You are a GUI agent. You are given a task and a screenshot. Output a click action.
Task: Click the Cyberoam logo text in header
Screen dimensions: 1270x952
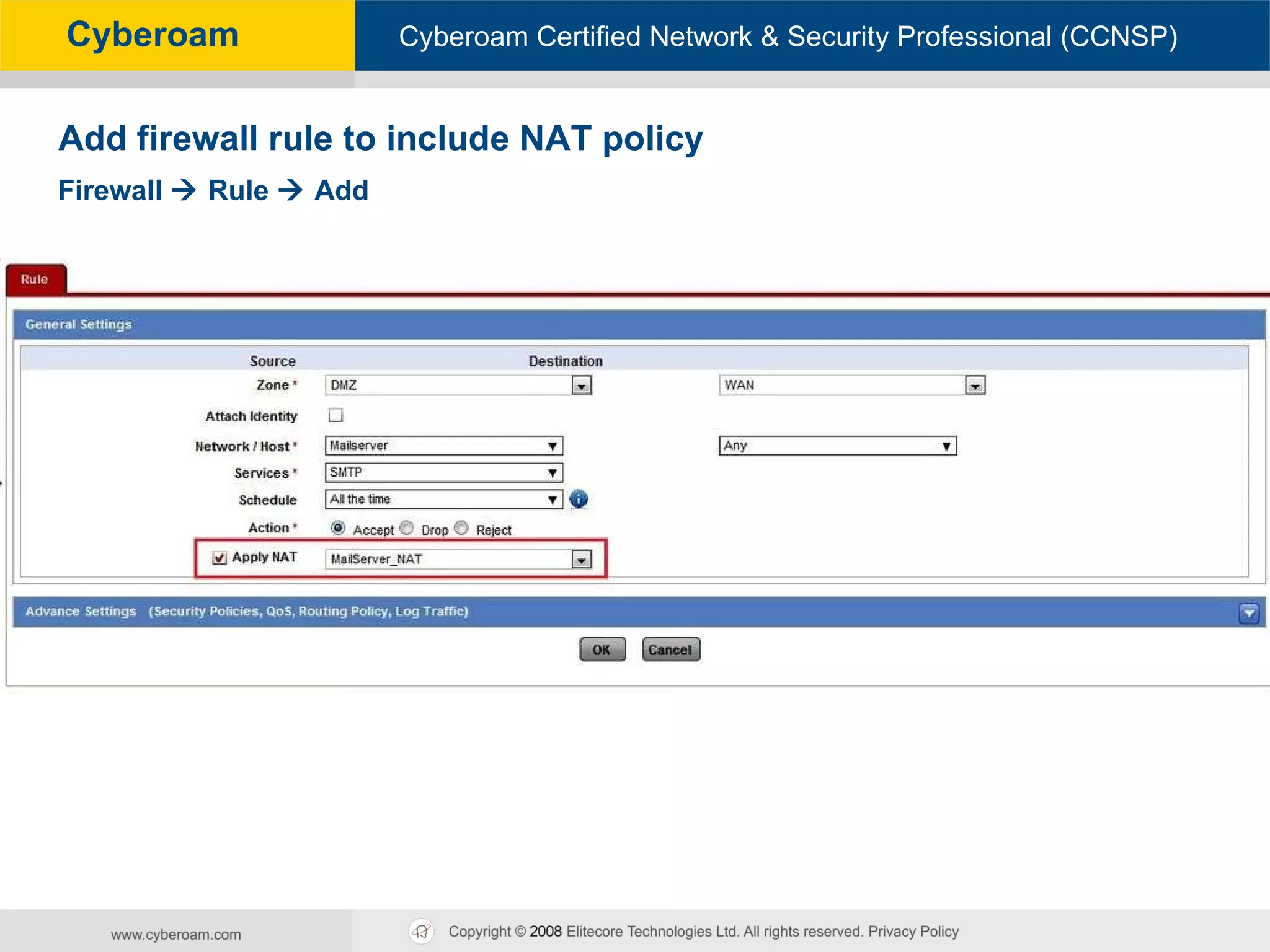pyautogui.click(x=153, y=35)
